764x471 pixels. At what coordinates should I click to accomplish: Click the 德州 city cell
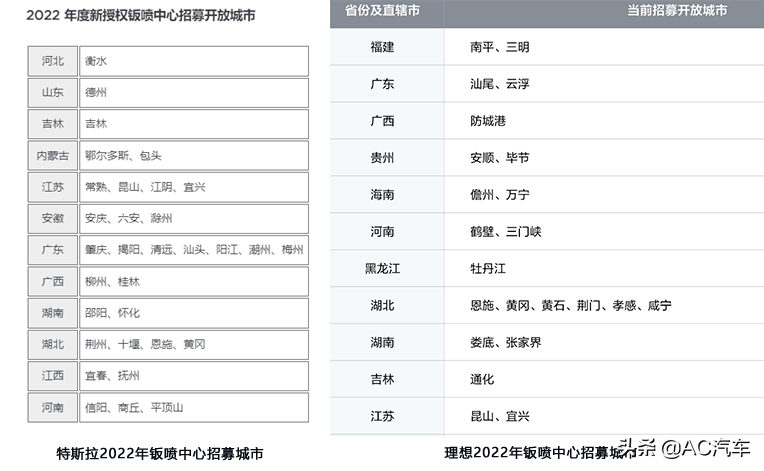(x=194, y=93)
